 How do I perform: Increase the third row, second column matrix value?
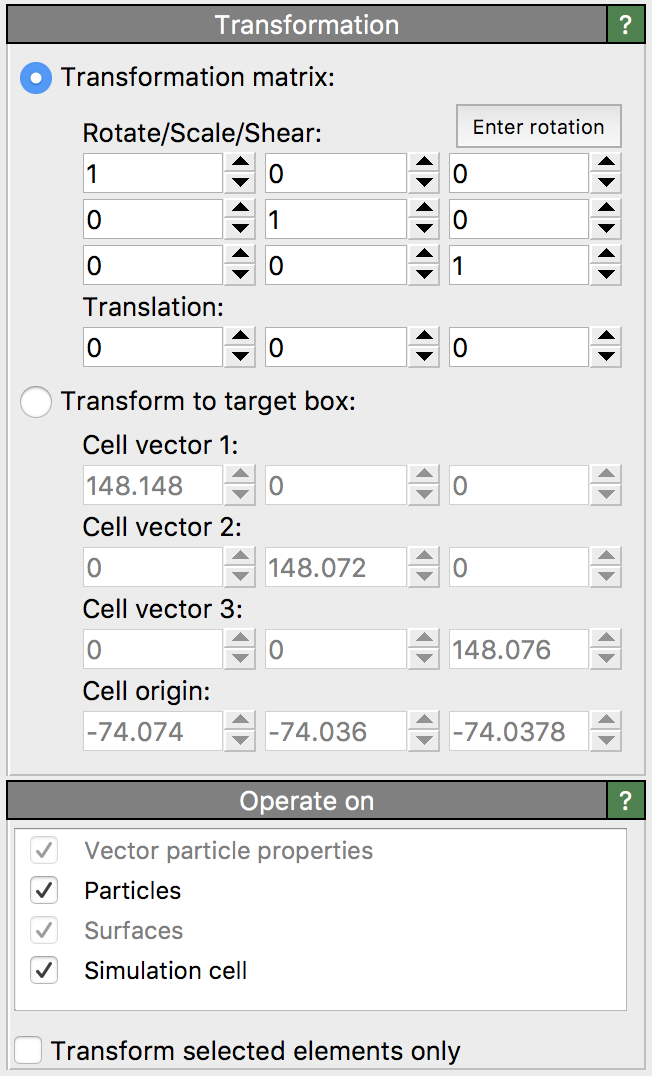423,255
